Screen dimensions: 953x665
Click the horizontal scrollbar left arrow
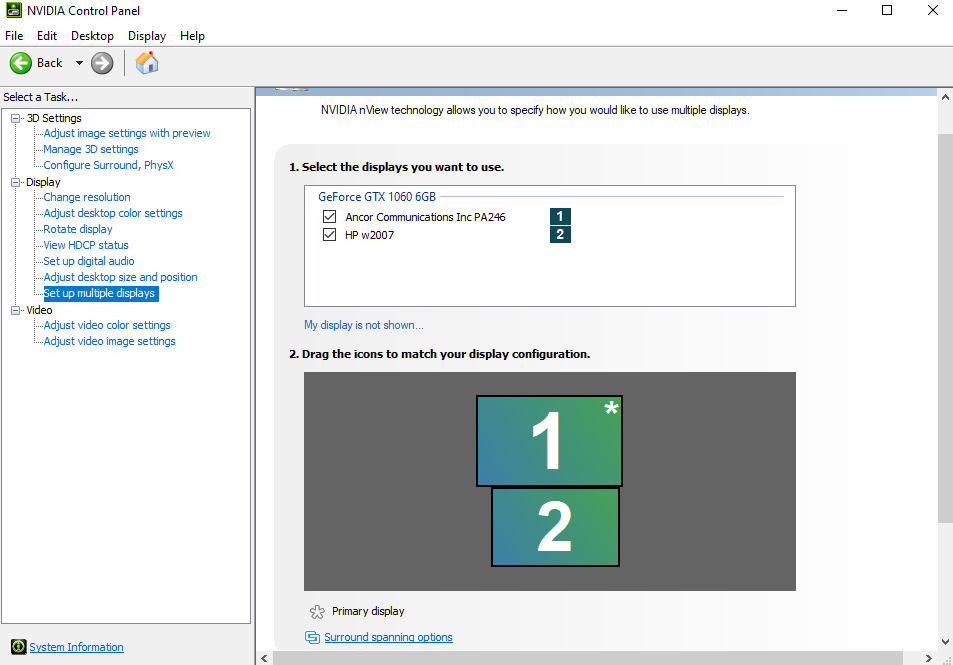(264, 658)
